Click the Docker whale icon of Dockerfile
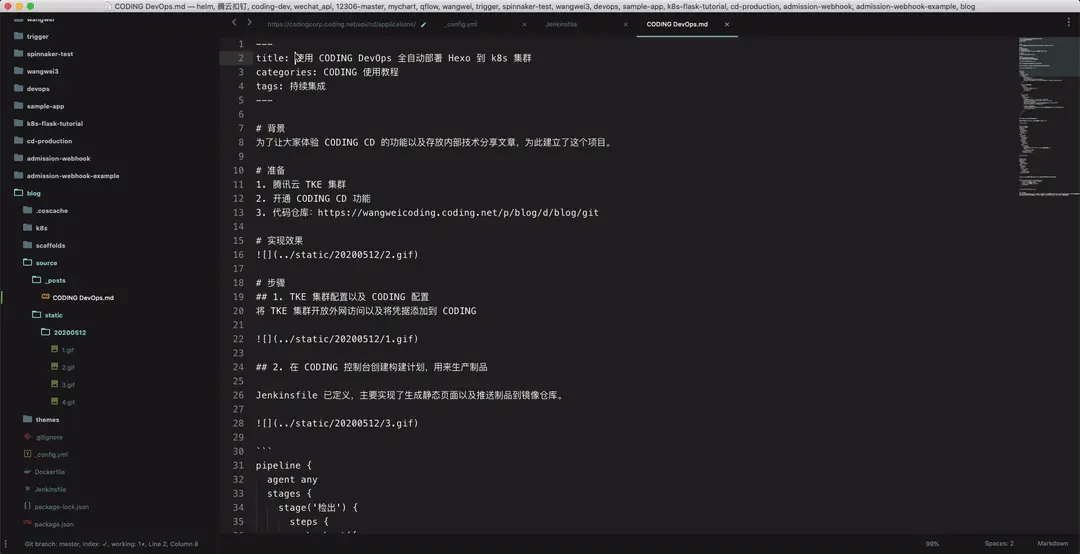The height and width of the screenshot is (554, 1080). pyautogui.click(x=28, y=471)
